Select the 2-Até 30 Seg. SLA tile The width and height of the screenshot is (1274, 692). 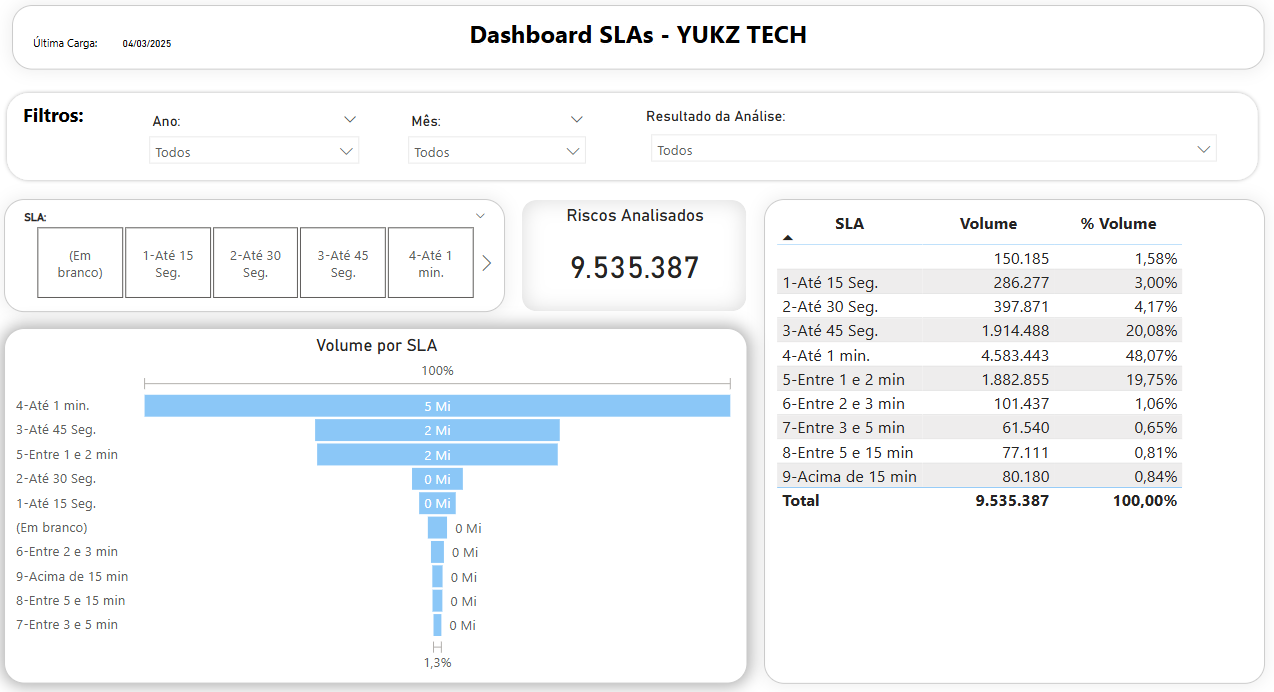pos(255,263)
